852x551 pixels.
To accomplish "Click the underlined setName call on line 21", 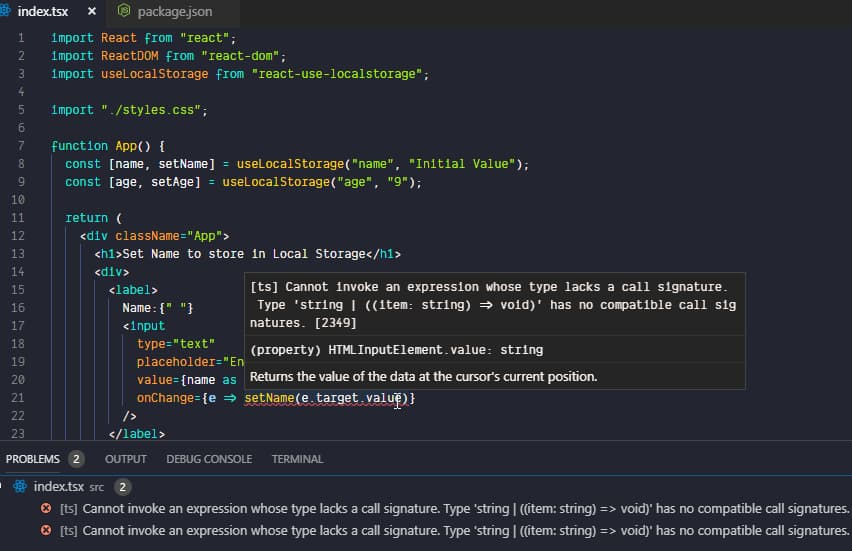I will [x=269, y=398].
